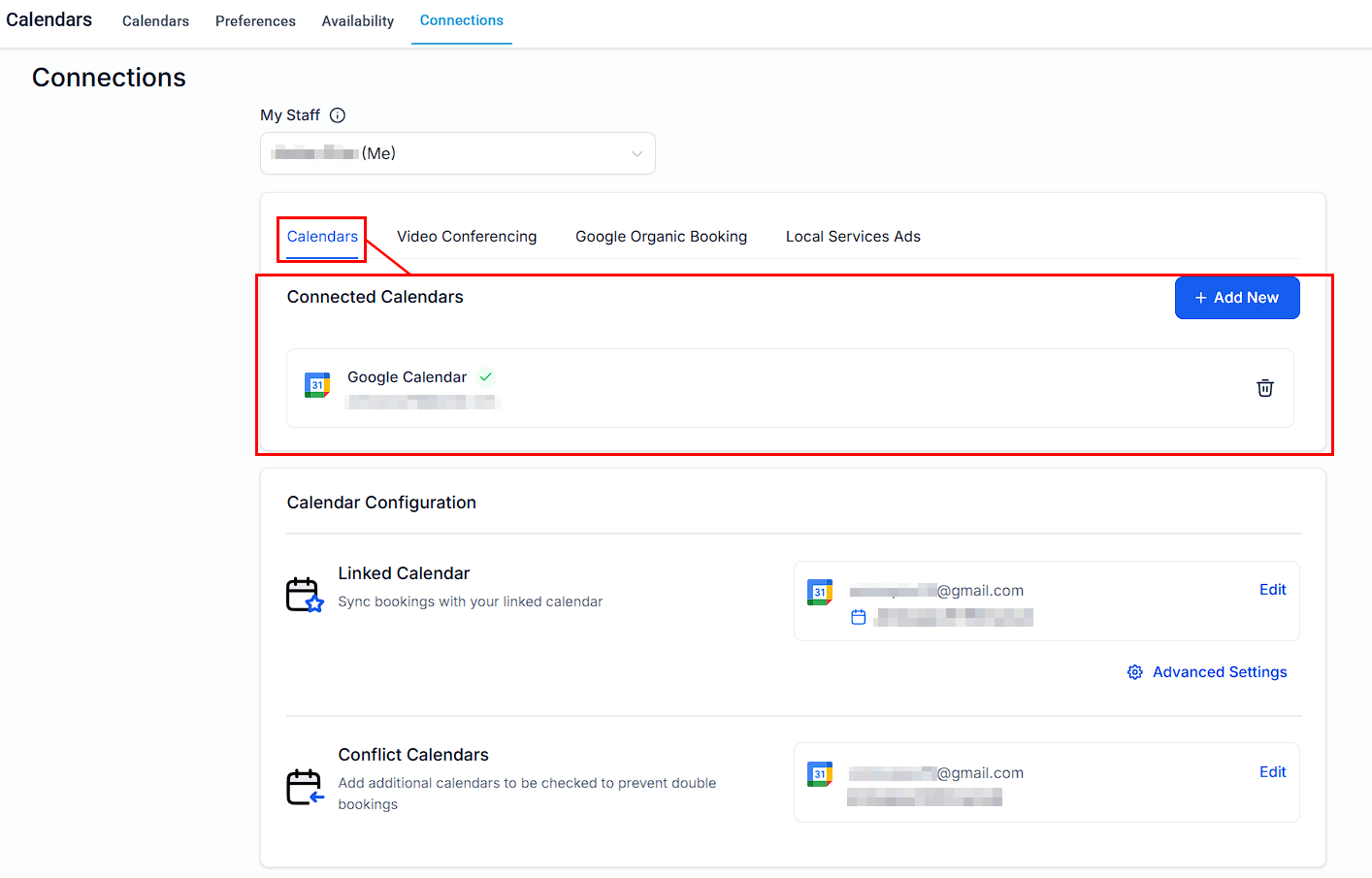Expand staff selector using chevron arrow

pyautogui.click(x=637, y=153)
